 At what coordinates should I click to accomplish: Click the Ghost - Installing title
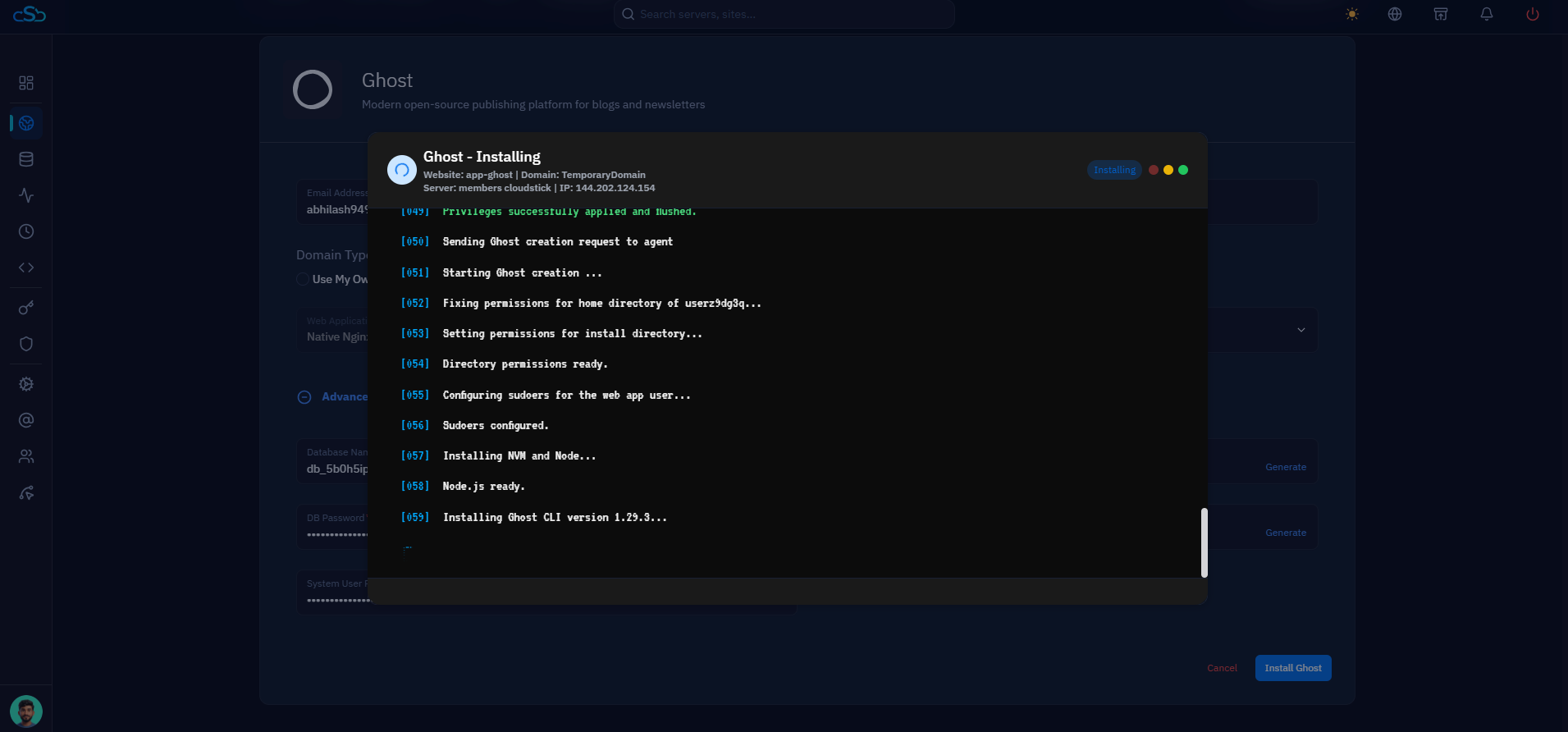482,157
